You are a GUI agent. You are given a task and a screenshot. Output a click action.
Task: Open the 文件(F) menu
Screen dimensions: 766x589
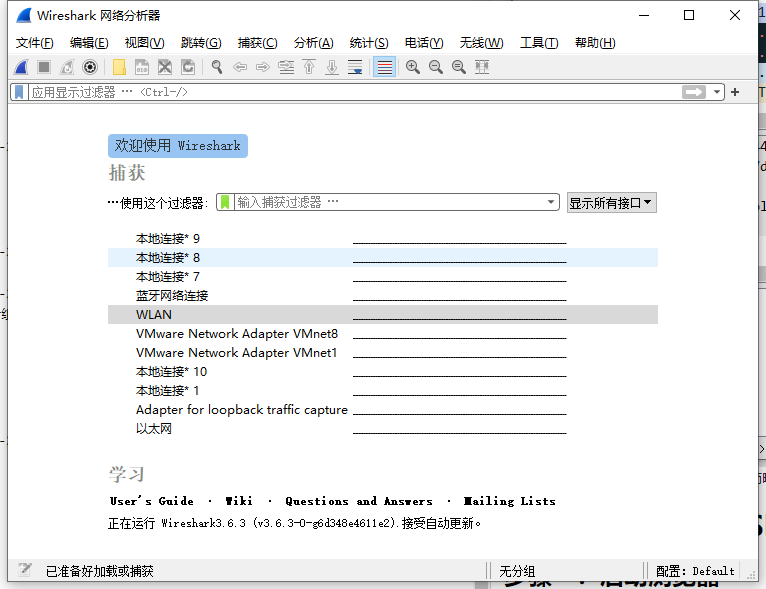click(35, 43)
